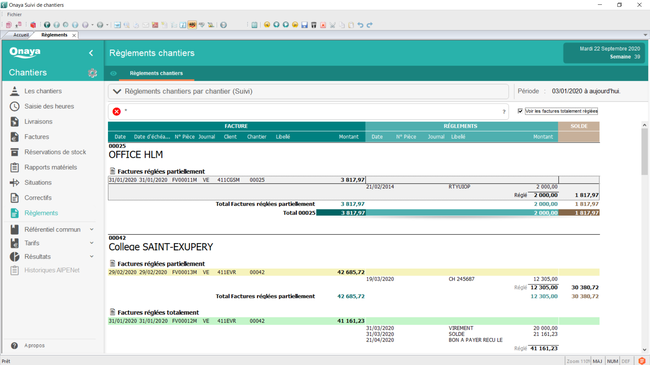Click the Saisie des heures clock icon
Viewport: 650px width, 365px height.
[x=15, y=106]
